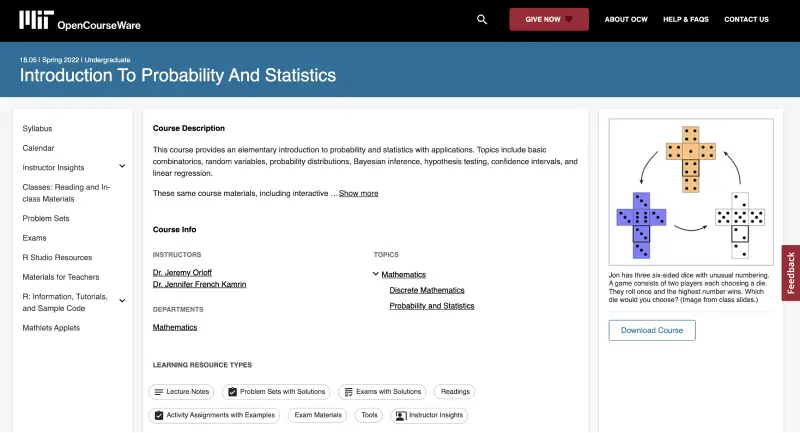Click the dice course image thumbnail
Screen dimensions: 800x433
[691, 192]
